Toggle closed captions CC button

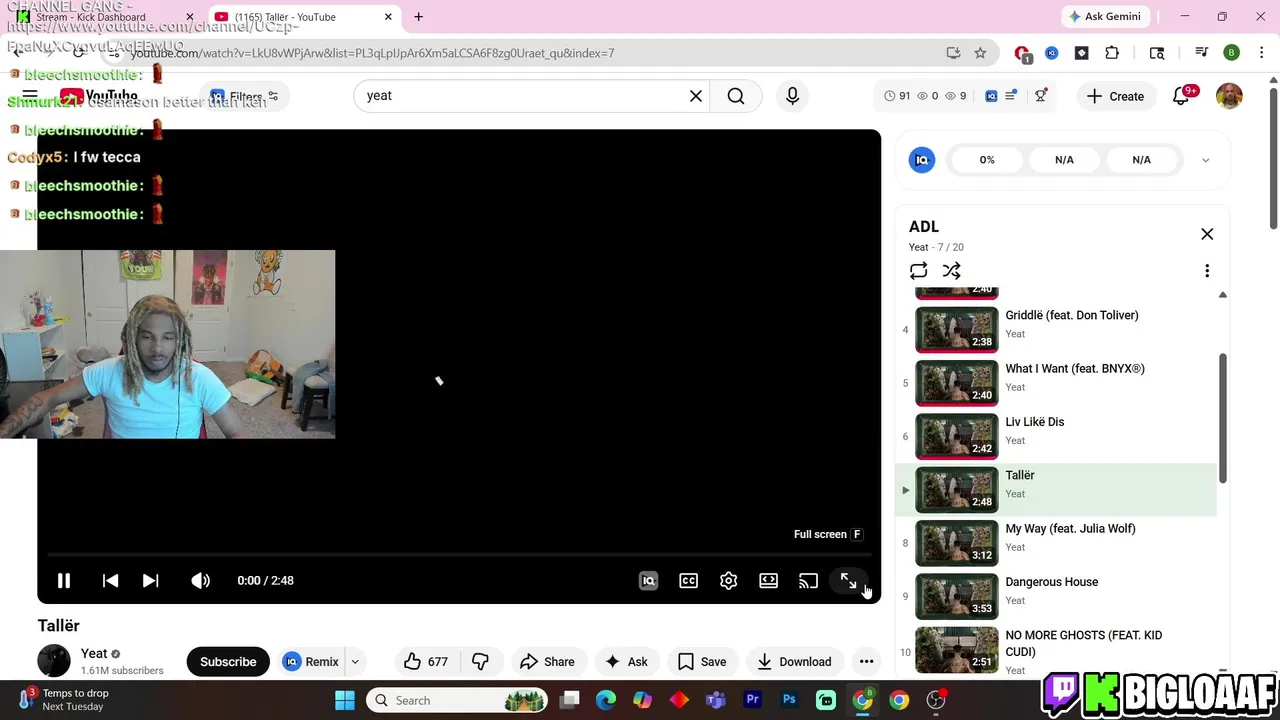tap(688, 580)
